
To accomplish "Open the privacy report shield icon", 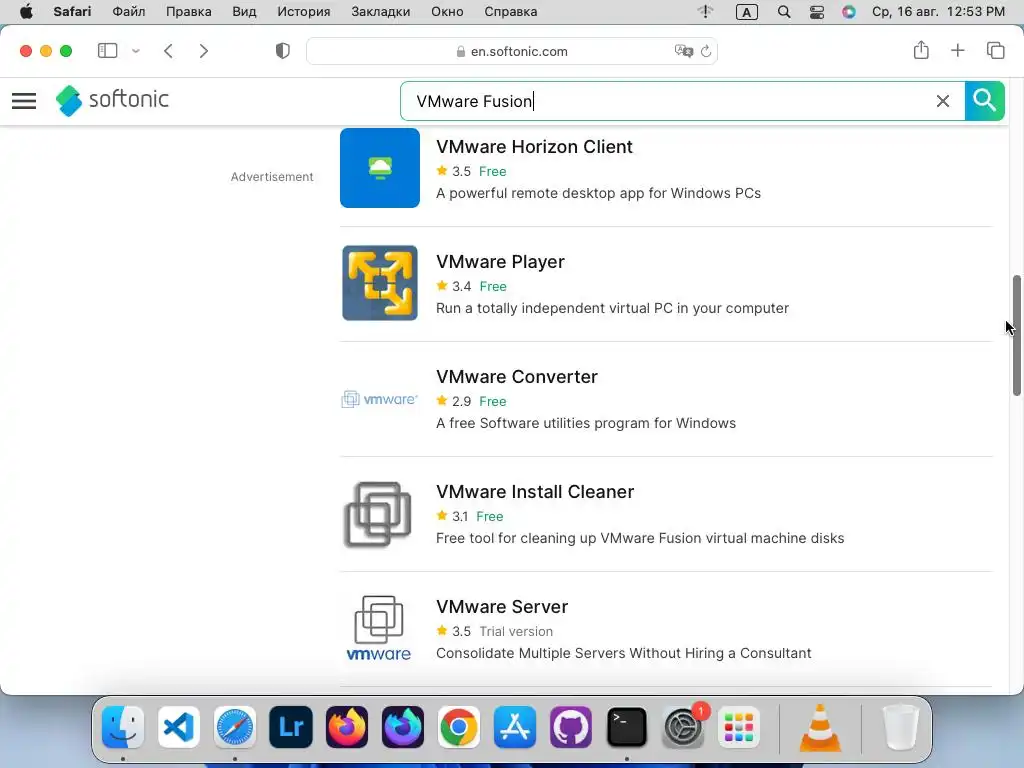I will (283, 51).
